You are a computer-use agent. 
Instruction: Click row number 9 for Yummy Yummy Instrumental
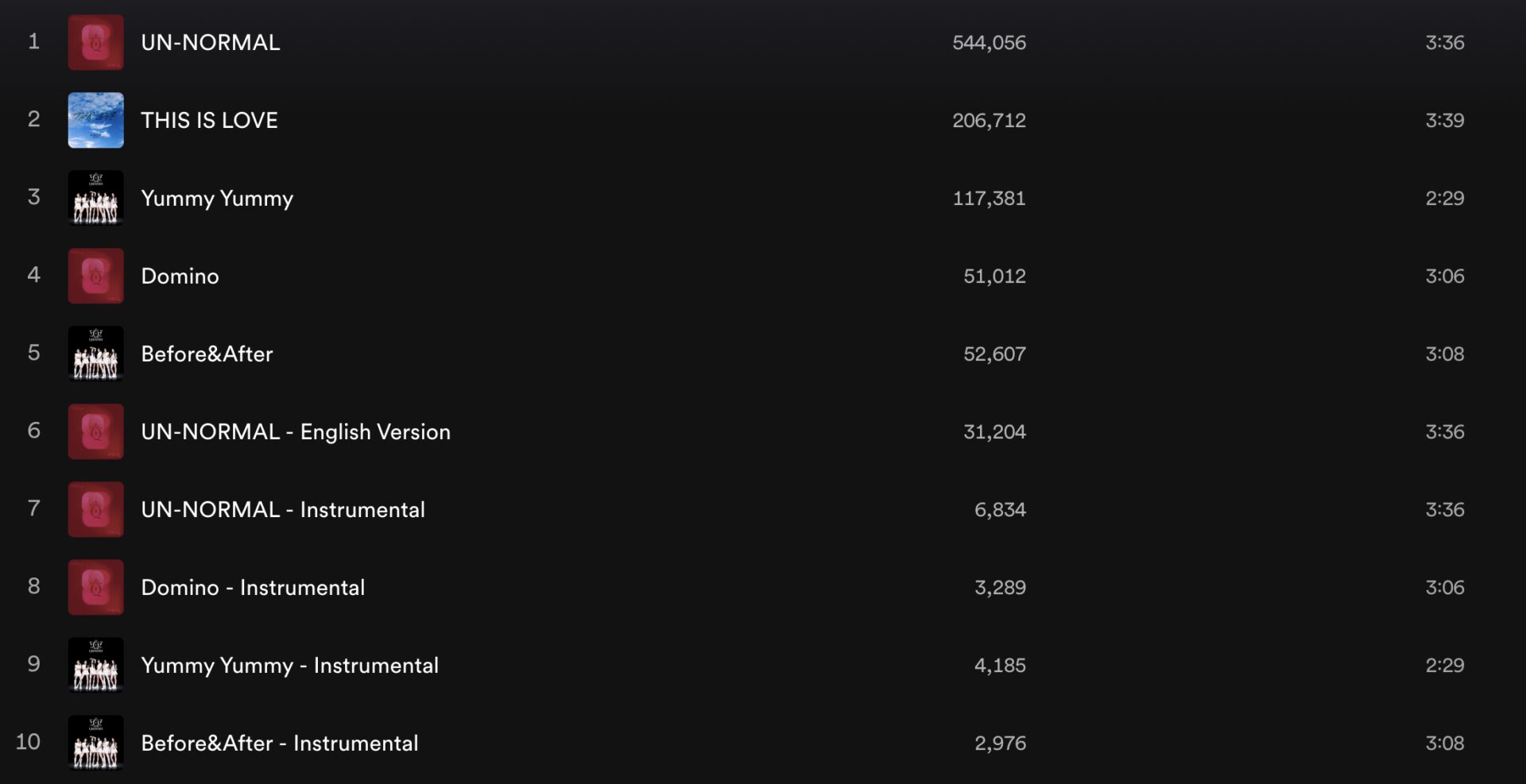point(34,665)
